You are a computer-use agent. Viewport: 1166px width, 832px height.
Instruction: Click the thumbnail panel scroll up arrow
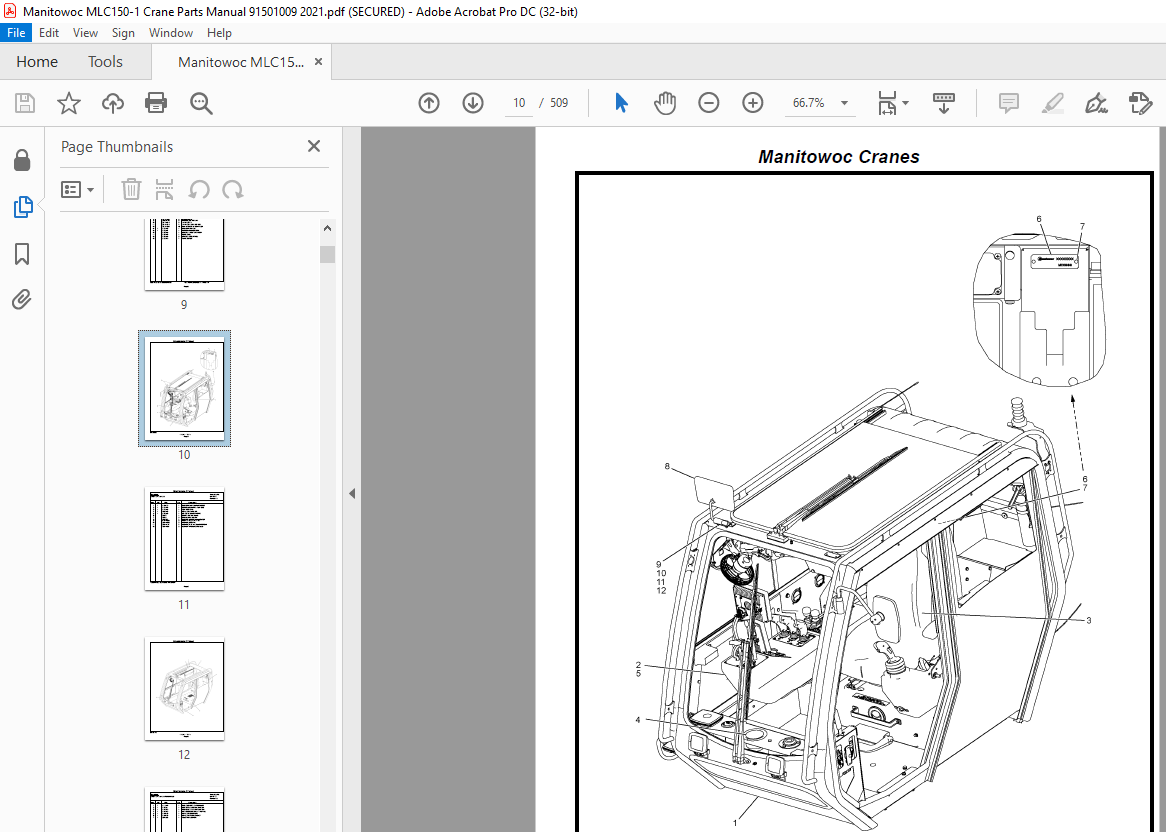pos(327,228)
